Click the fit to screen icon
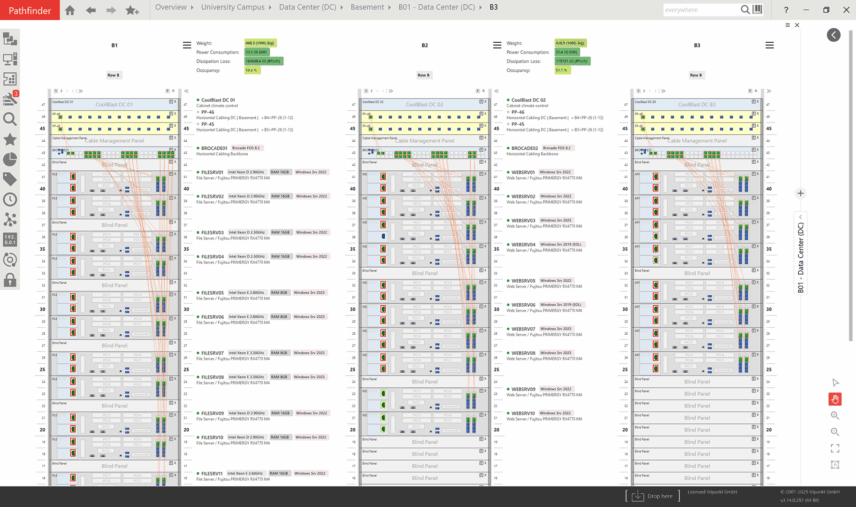The width and height of the screenshot is (856, 507). (x=835, y=448)
